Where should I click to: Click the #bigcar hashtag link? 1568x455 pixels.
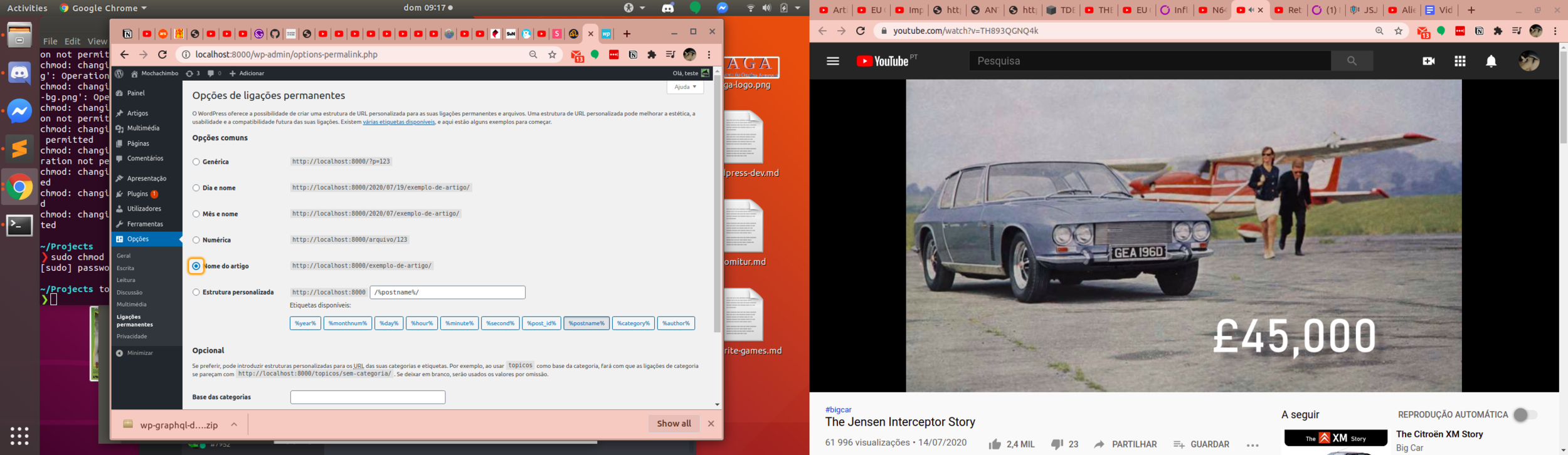click(x=838, y=410)
